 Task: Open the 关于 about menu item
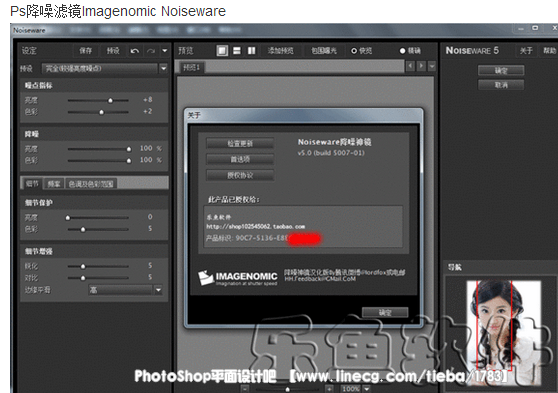[x=526, y=51]
